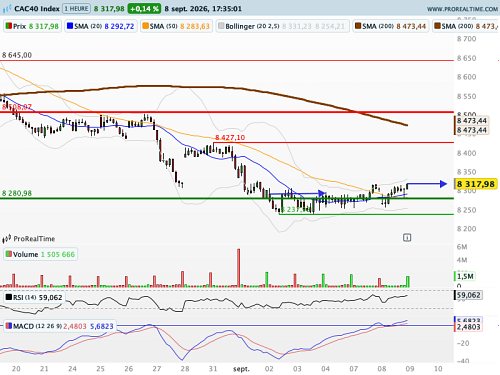Click the 8 650 price axis label

coord(467,58)
